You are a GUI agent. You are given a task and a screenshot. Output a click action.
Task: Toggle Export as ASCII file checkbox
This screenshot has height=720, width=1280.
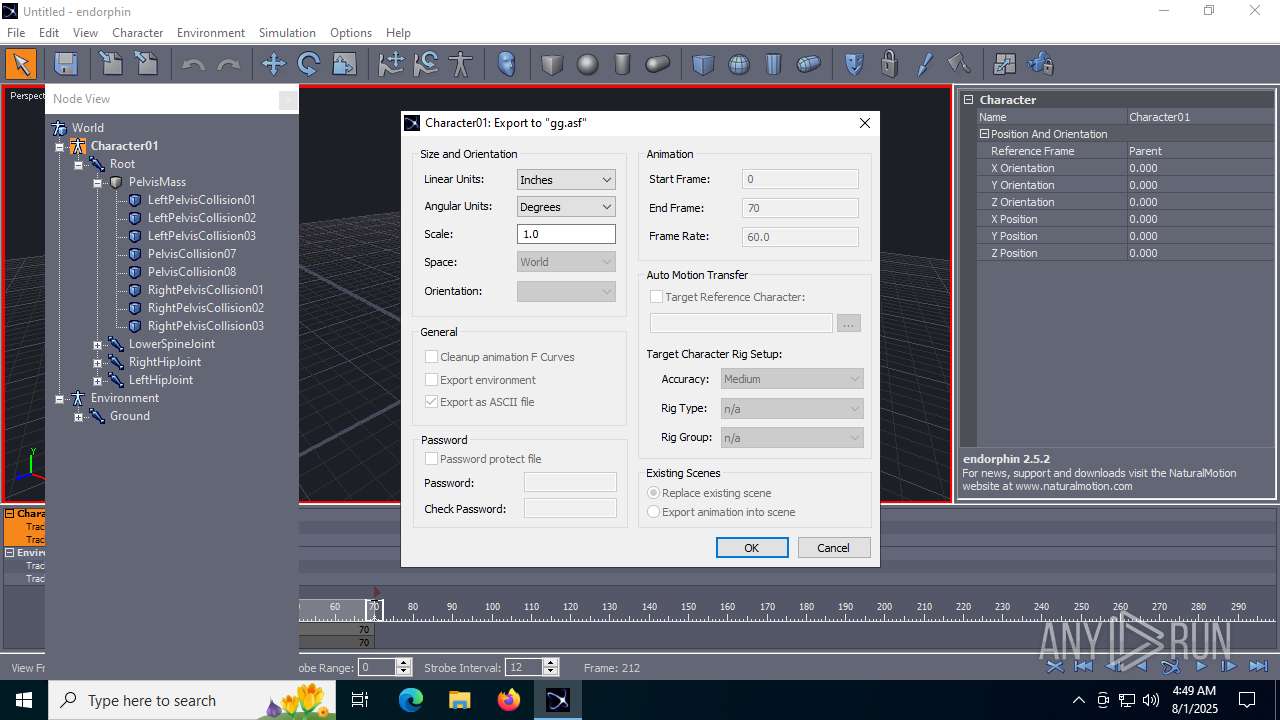431,402
